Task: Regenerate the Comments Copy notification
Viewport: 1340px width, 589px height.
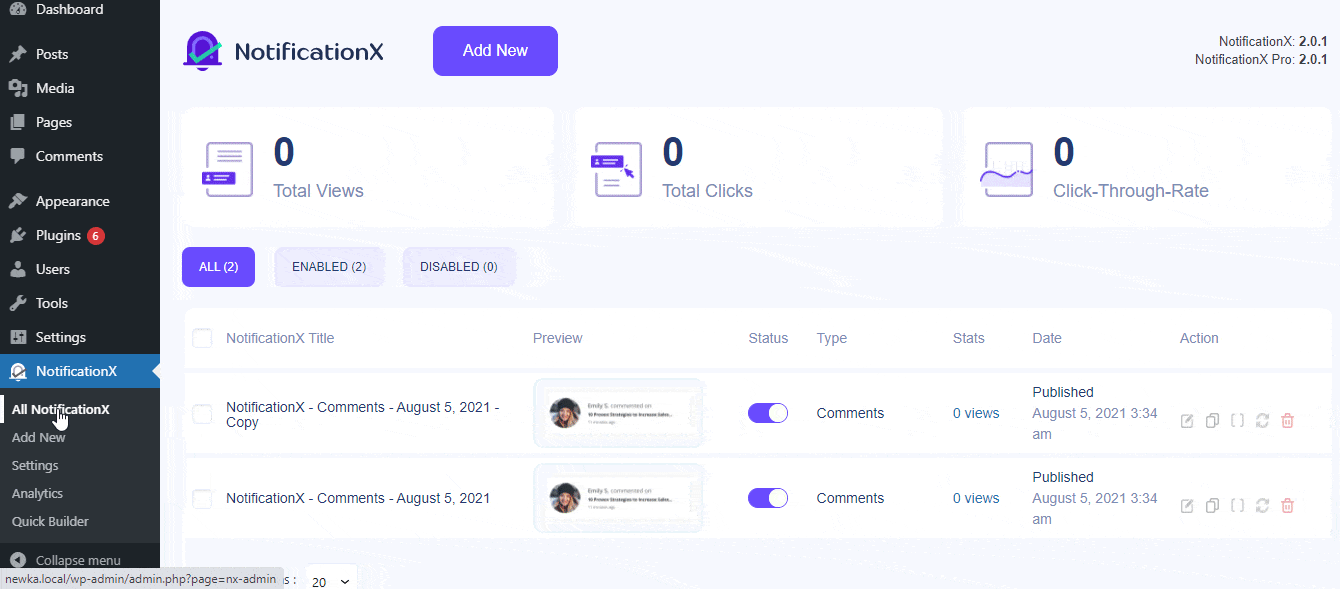Action: click(x=1262, y=421)
